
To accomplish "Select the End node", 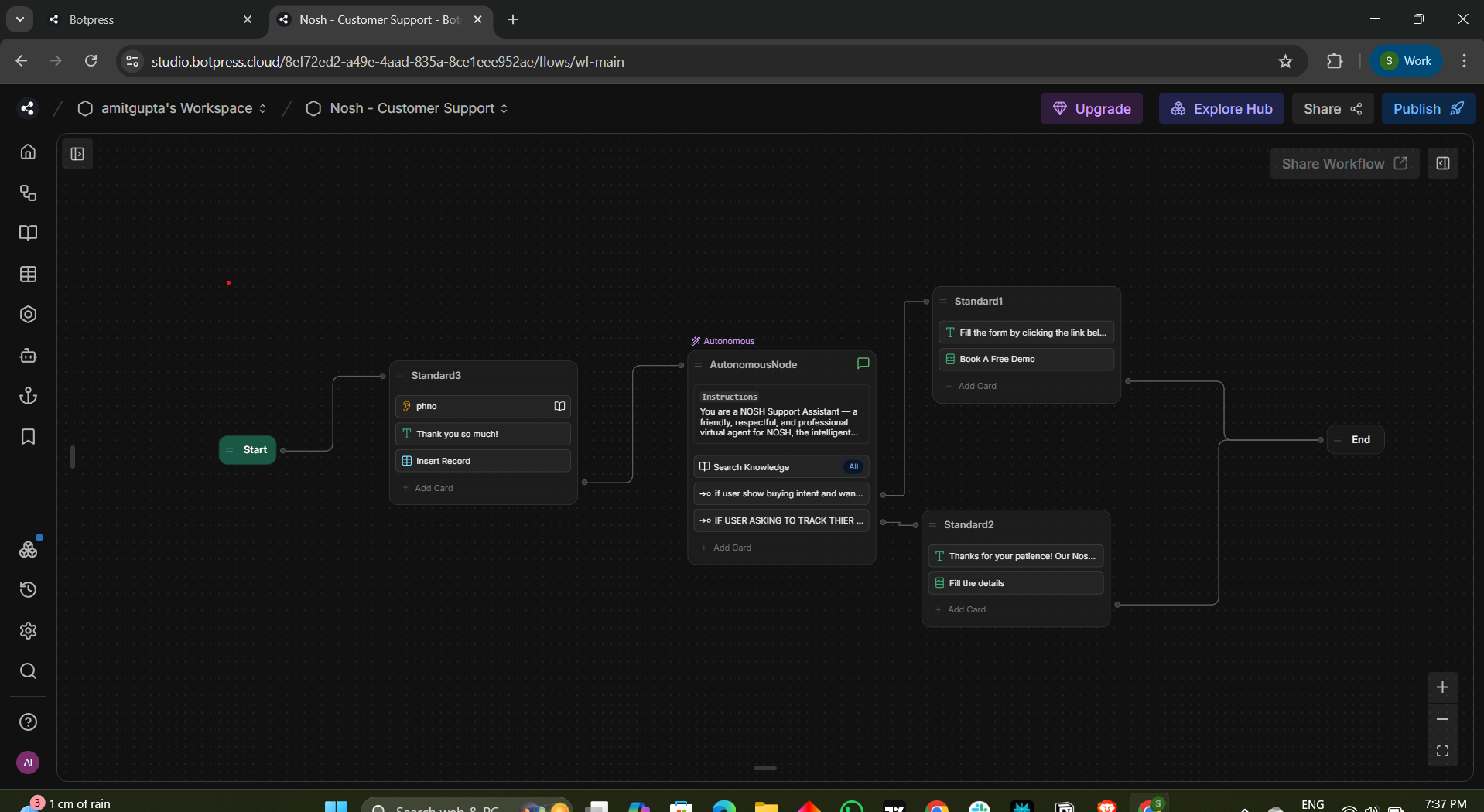I will point(1356,439).
